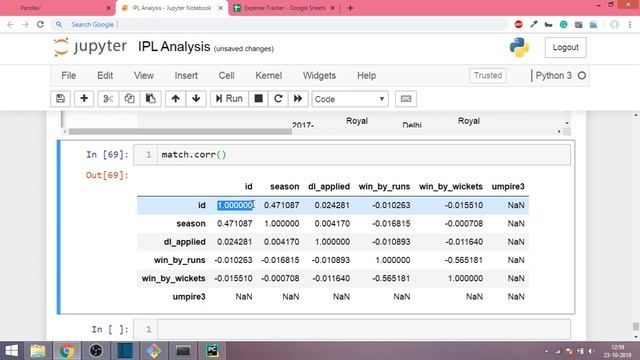Cut selected cells with the scissors icon

pos(108,99)
